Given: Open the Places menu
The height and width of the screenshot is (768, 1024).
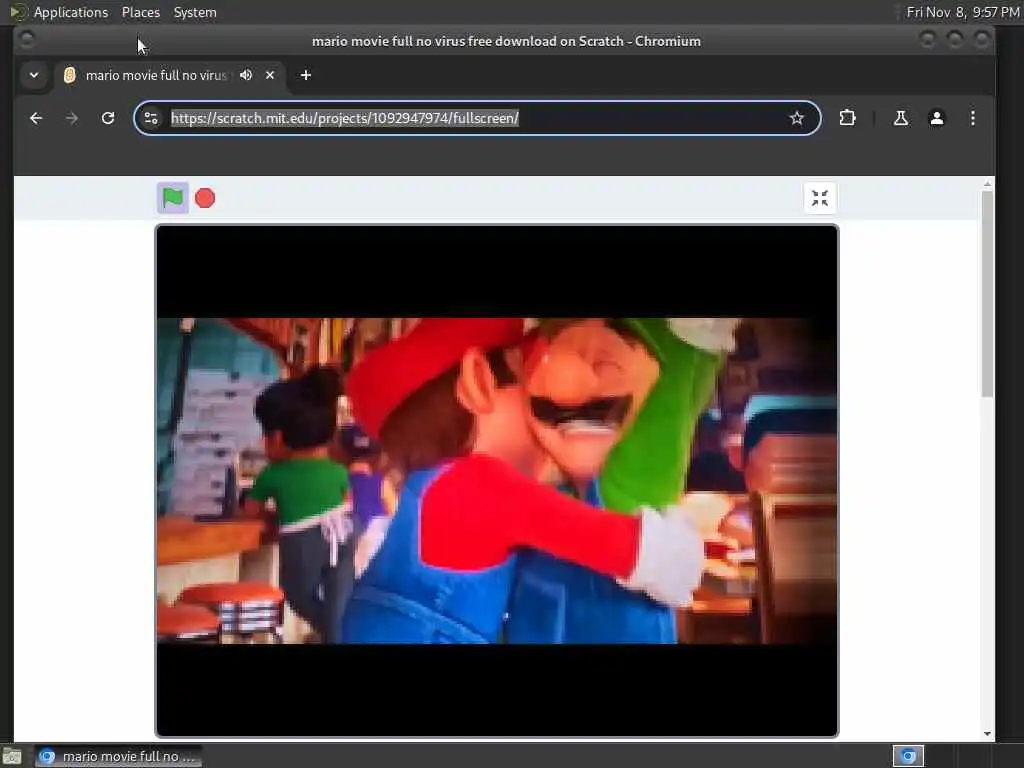Looking at the screenshot, I should [140, 12].
